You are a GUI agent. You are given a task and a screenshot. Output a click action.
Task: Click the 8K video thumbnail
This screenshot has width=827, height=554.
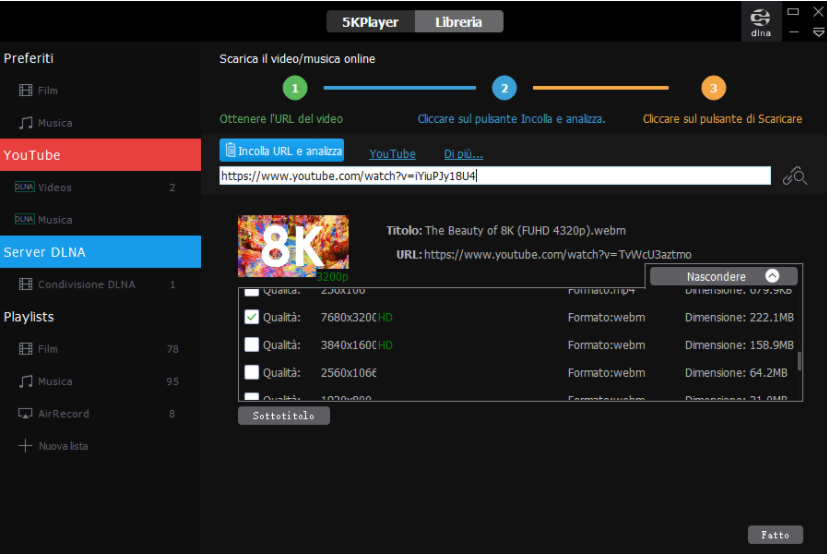pos(293,246)
